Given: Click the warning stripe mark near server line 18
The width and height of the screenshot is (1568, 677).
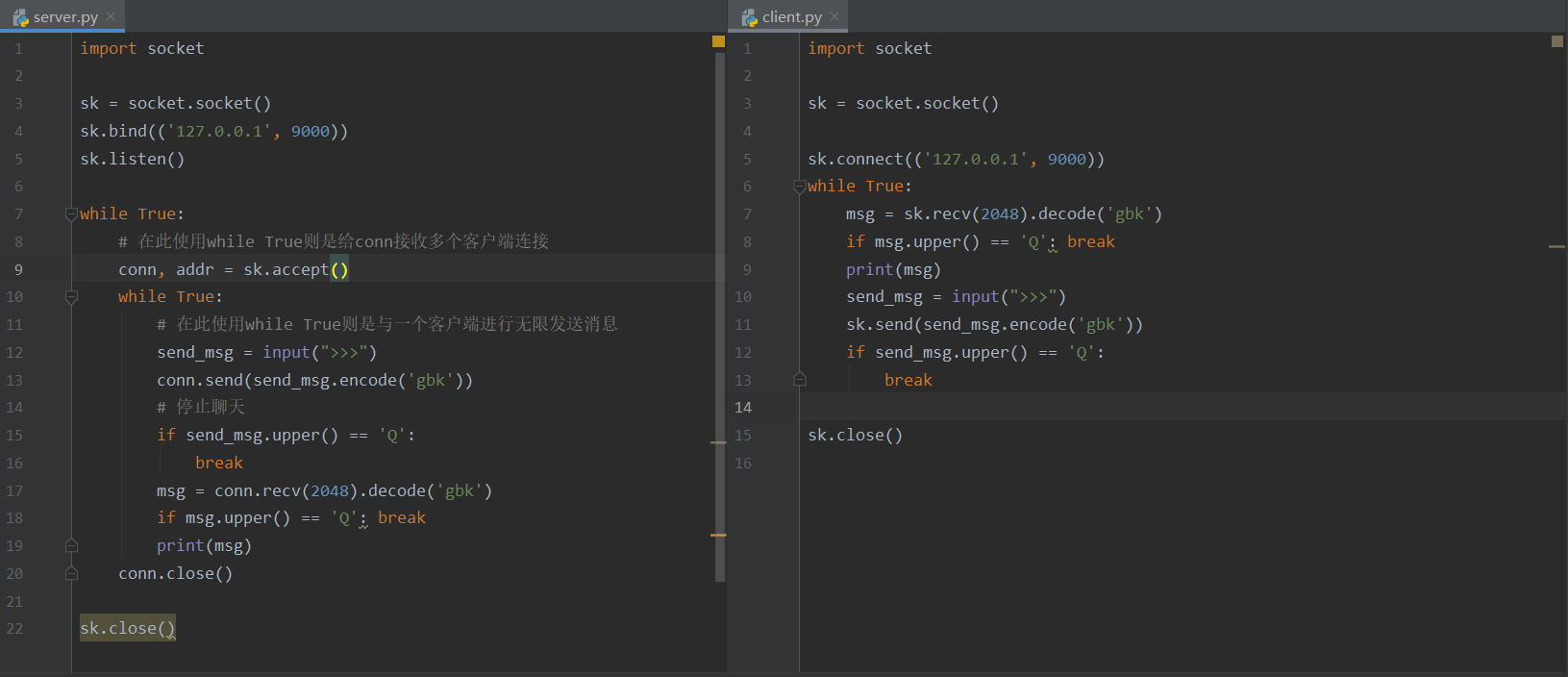Looking at the screenshot, I should point(718,535).
